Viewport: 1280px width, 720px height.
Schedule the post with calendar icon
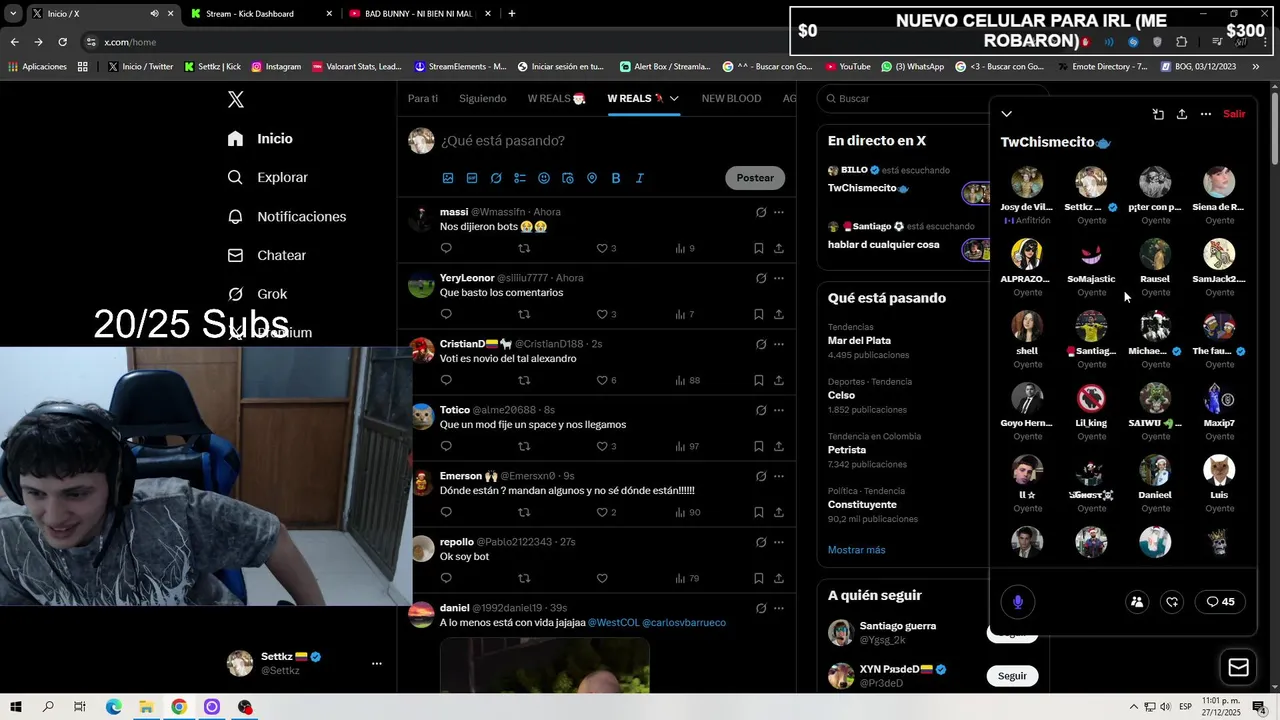[x=568, y=178]
